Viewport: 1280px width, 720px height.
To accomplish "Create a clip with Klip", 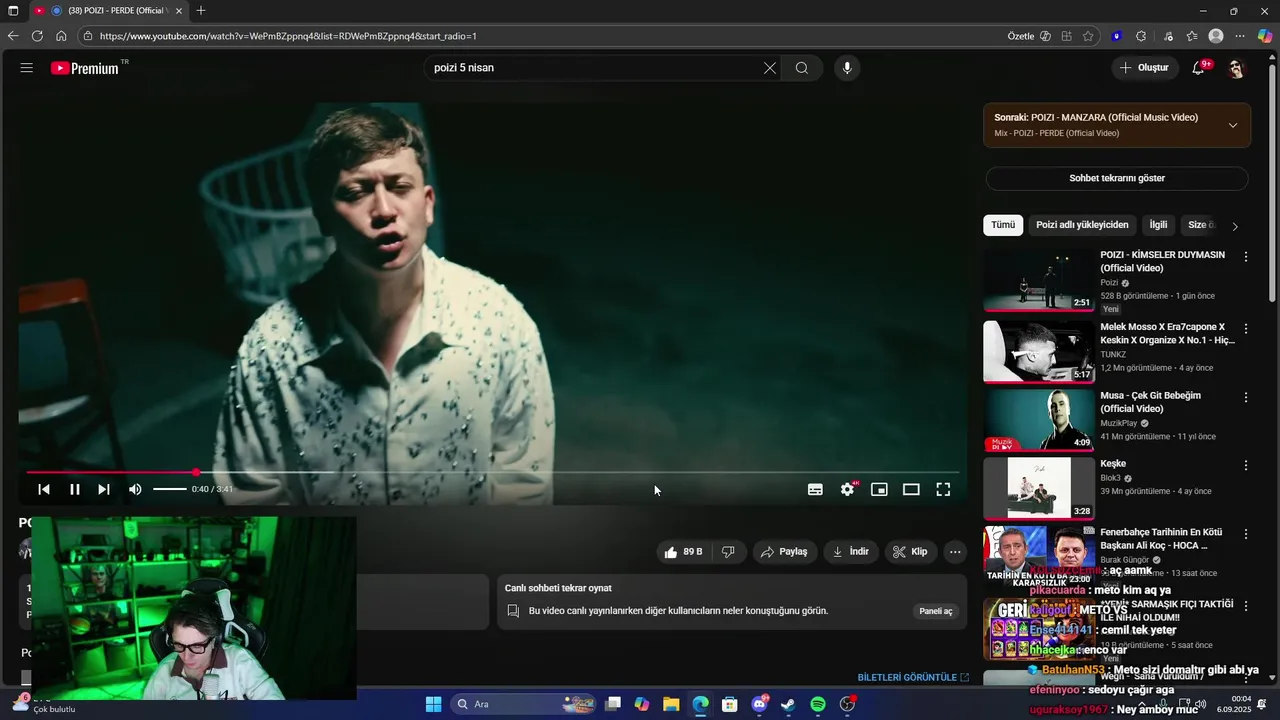I will [910, 551].
